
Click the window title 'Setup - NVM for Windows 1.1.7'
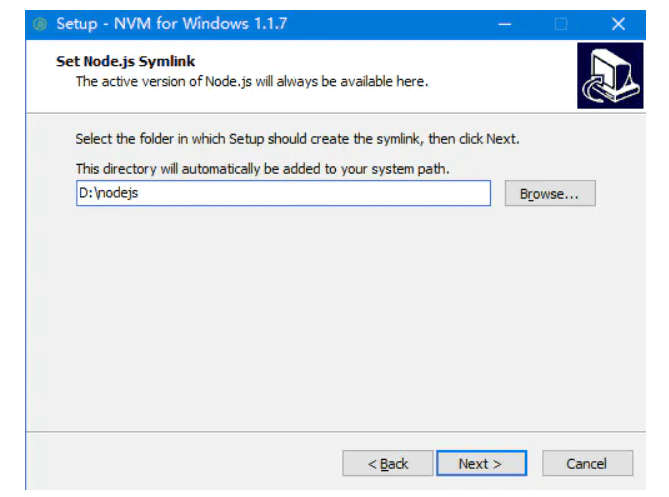click(x=172, y=23)
